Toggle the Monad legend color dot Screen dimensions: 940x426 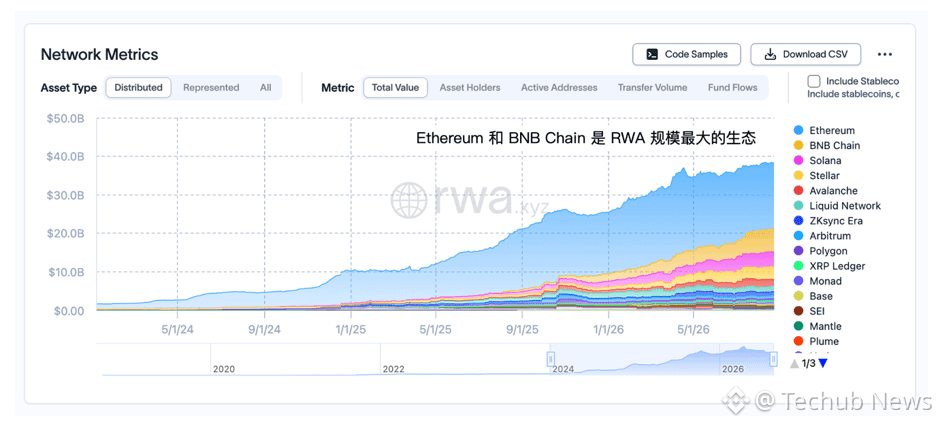(x=798, y=281)
